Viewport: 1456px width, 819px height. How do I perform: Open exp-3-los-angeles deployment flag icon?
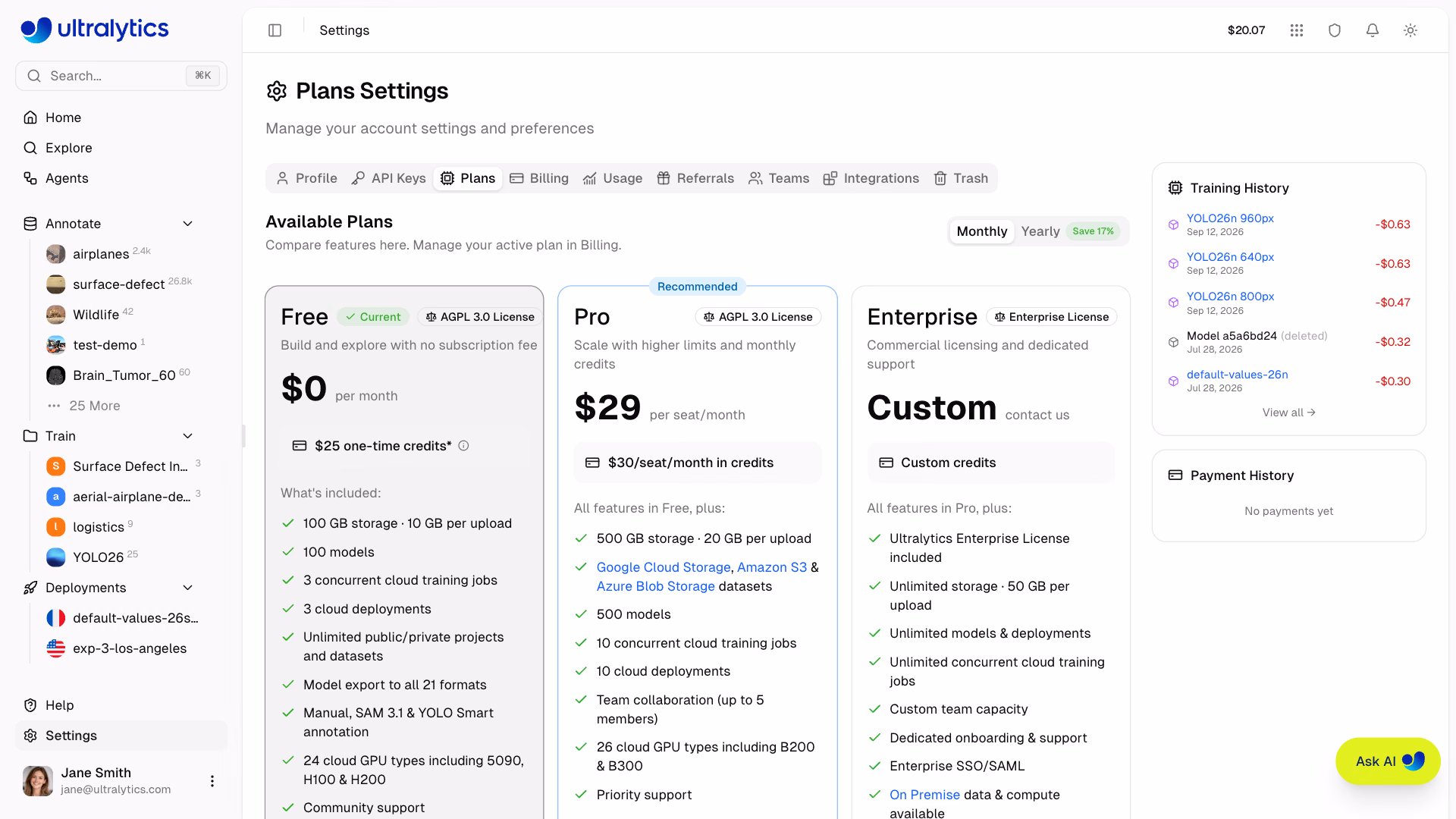[x=56, y=648]
